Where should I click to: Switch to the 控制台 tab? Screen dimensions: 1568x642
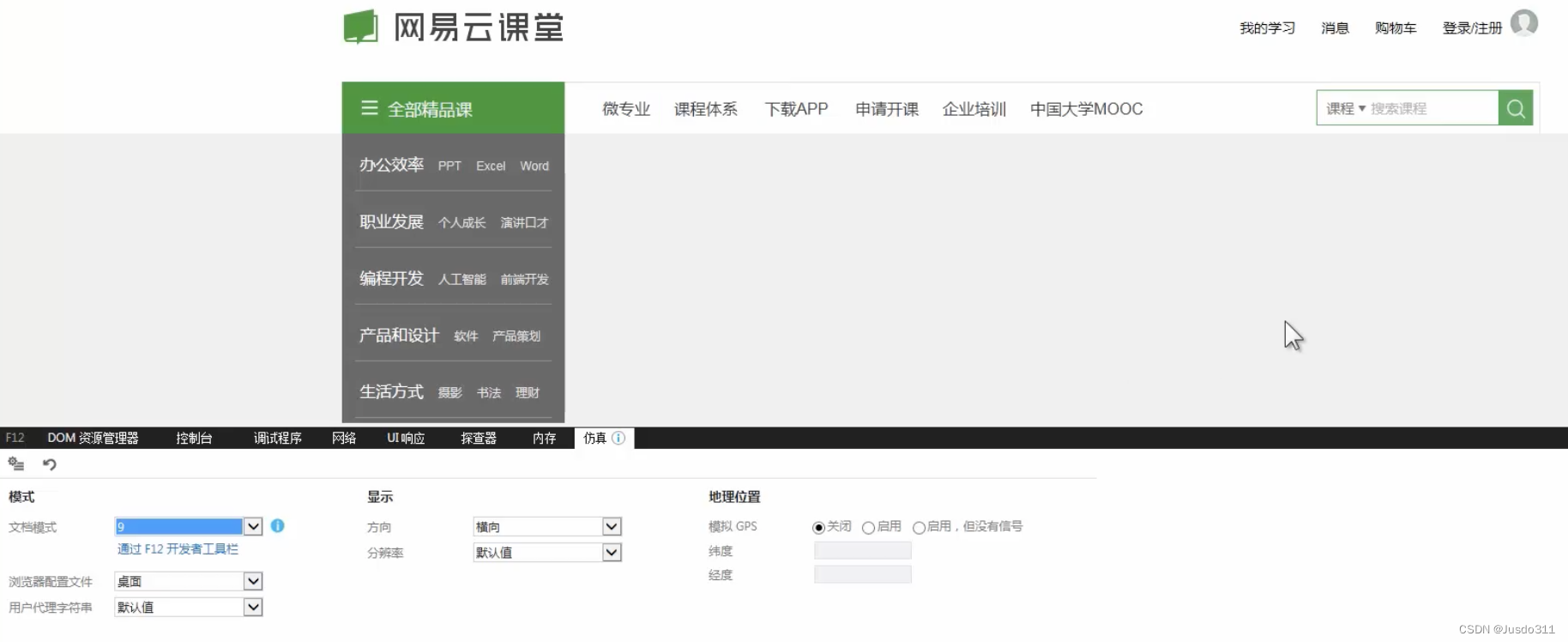[194, 438]
